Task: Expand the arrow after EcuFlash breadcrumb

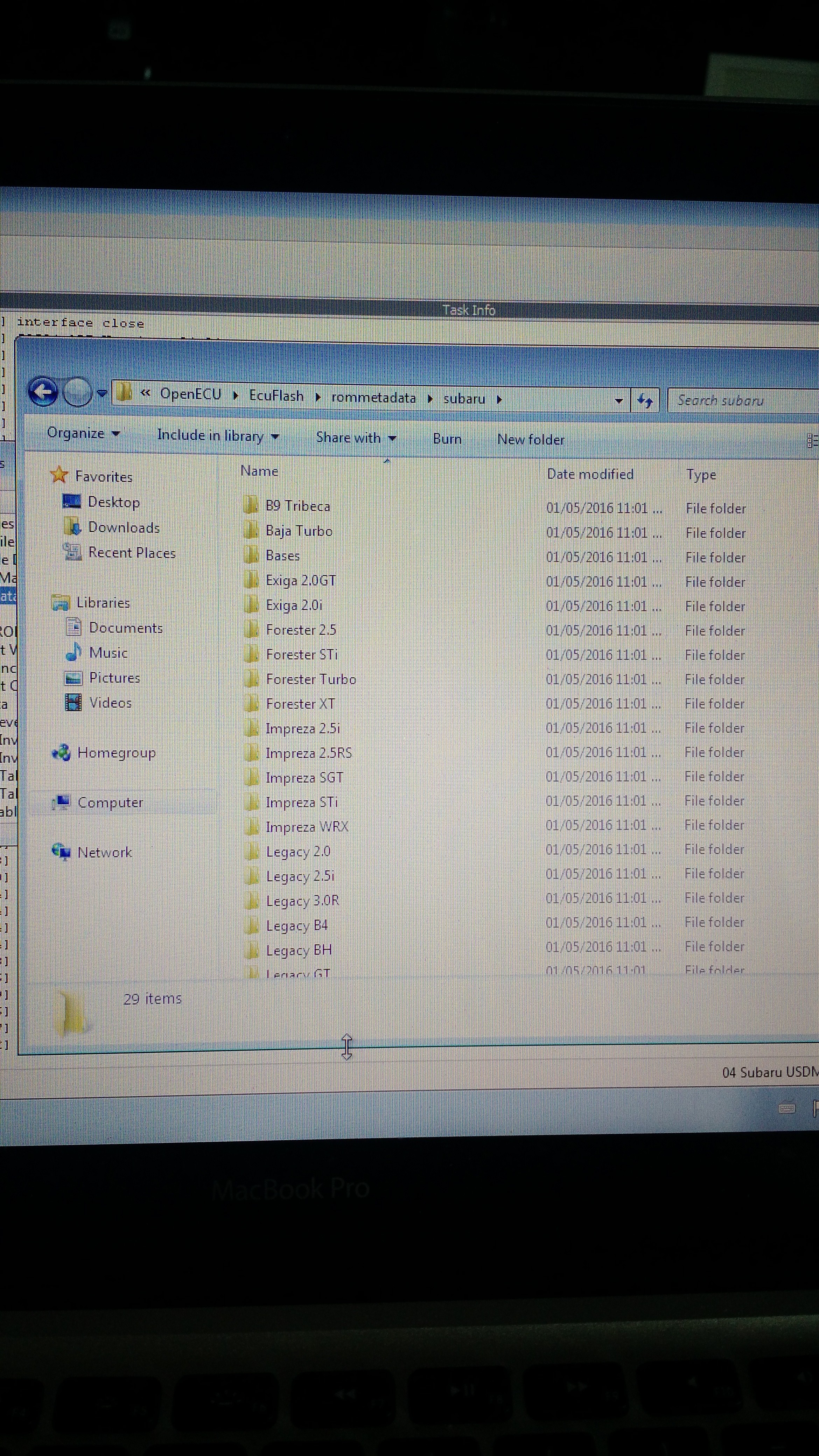Action: pyautogui.click(x=318, y=397)
